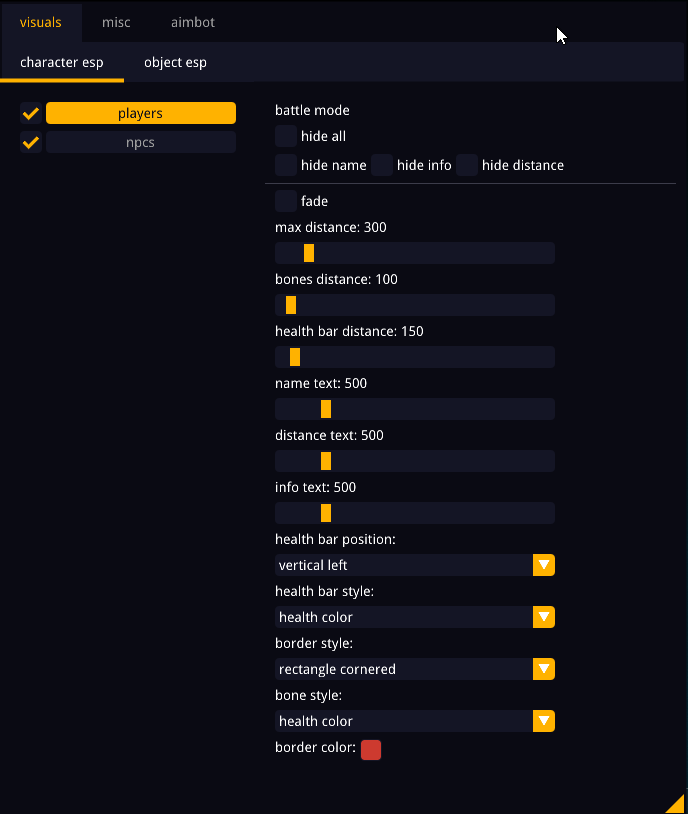Toggle the hide name checkbox
Screen dimensions: 688x814
tap(286, 165)
